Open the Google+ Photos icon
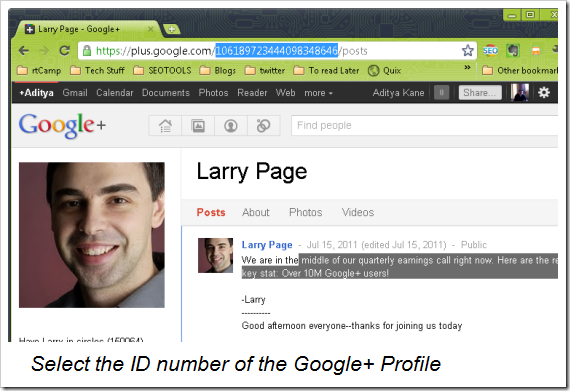This screenshot has width=570, height=391. [x=198, y=126]
